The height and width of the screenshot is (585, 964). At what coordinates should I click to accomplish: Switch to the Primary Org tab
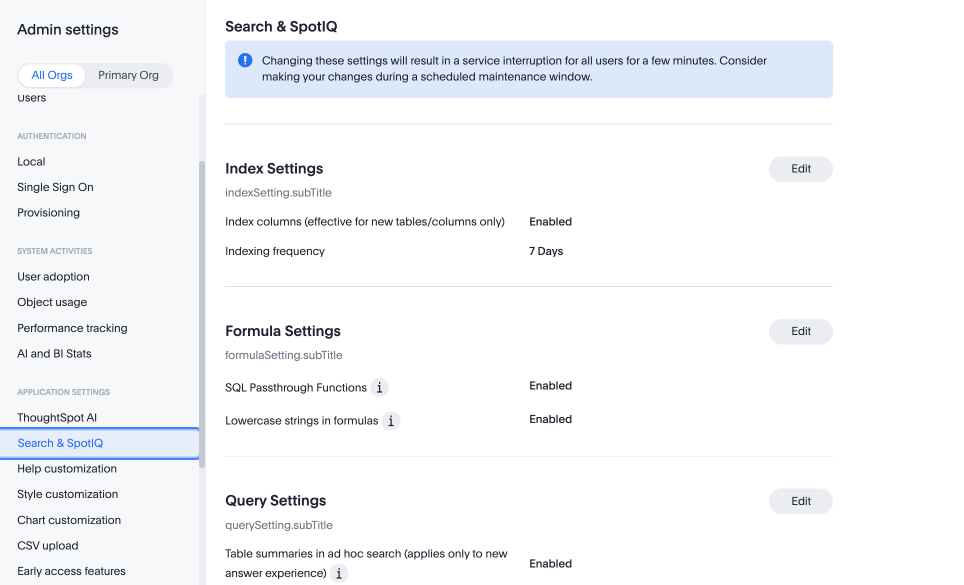coord(128,74)
